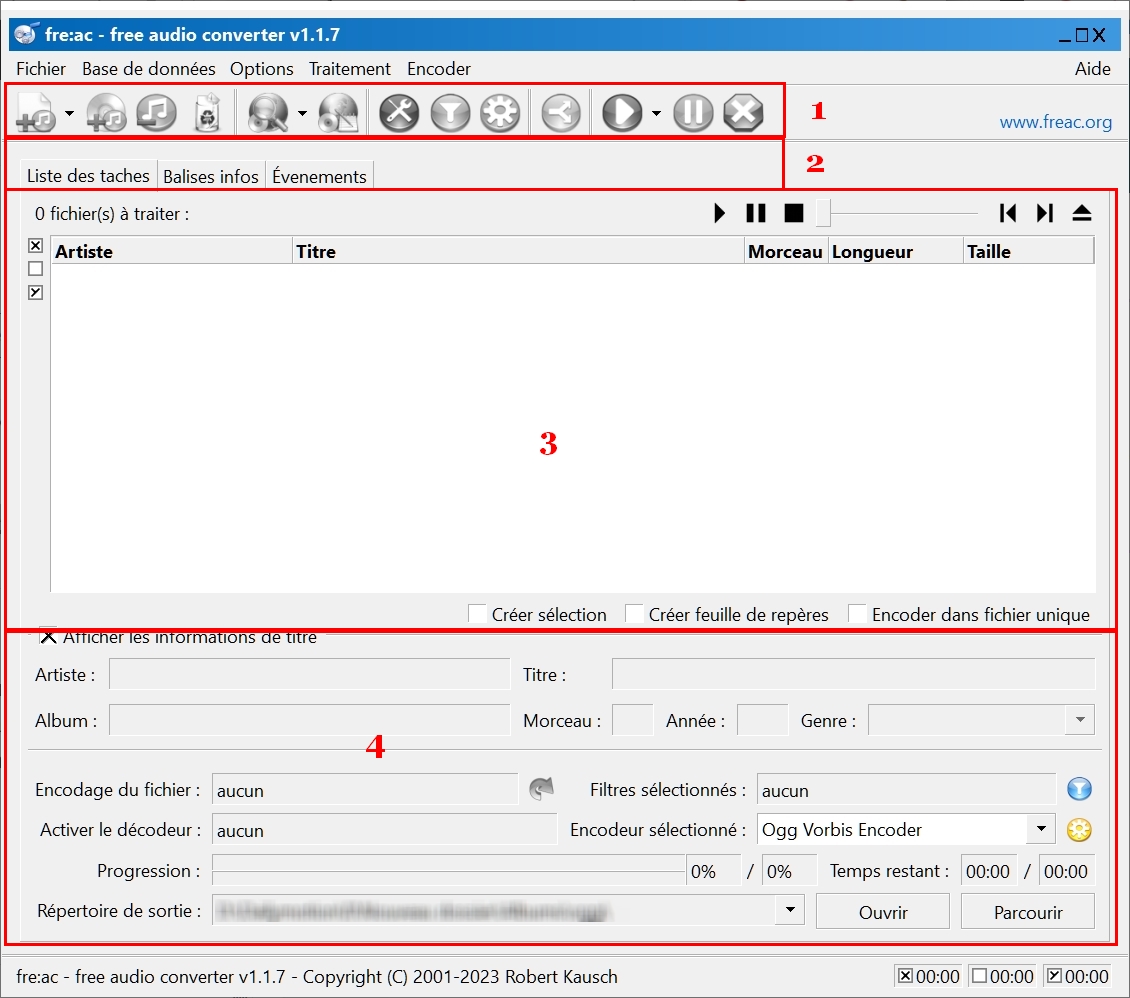Open the toolbar filter funnel icon

[x=450, y=112]
